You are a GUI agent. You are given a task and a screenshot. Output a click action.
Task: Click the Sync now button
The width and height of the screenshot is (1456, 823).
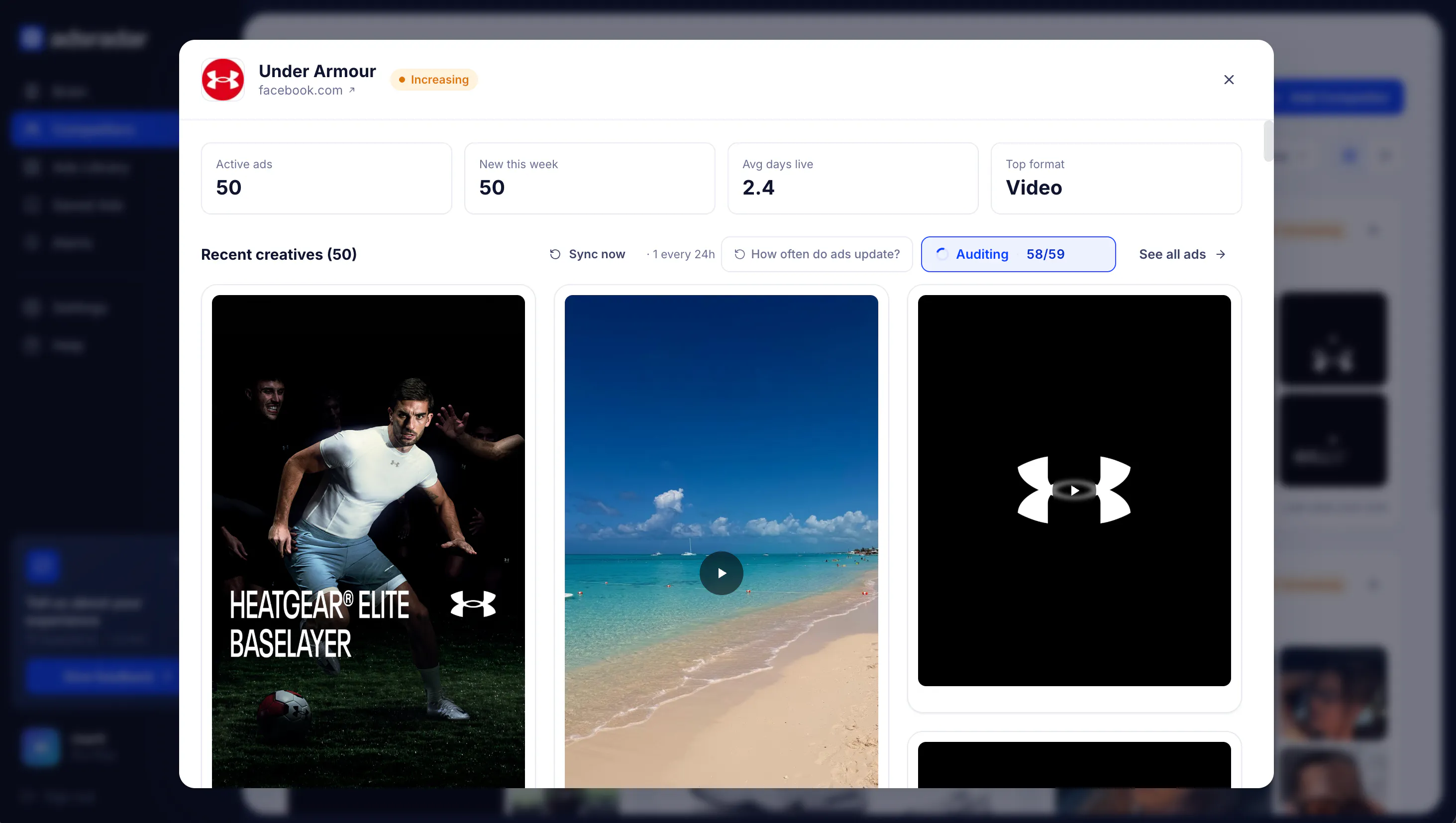point(588,254)
